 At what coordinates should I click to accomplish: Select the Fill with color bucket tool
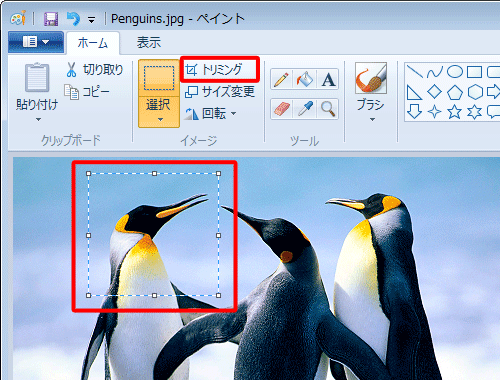tap(305, 79)
